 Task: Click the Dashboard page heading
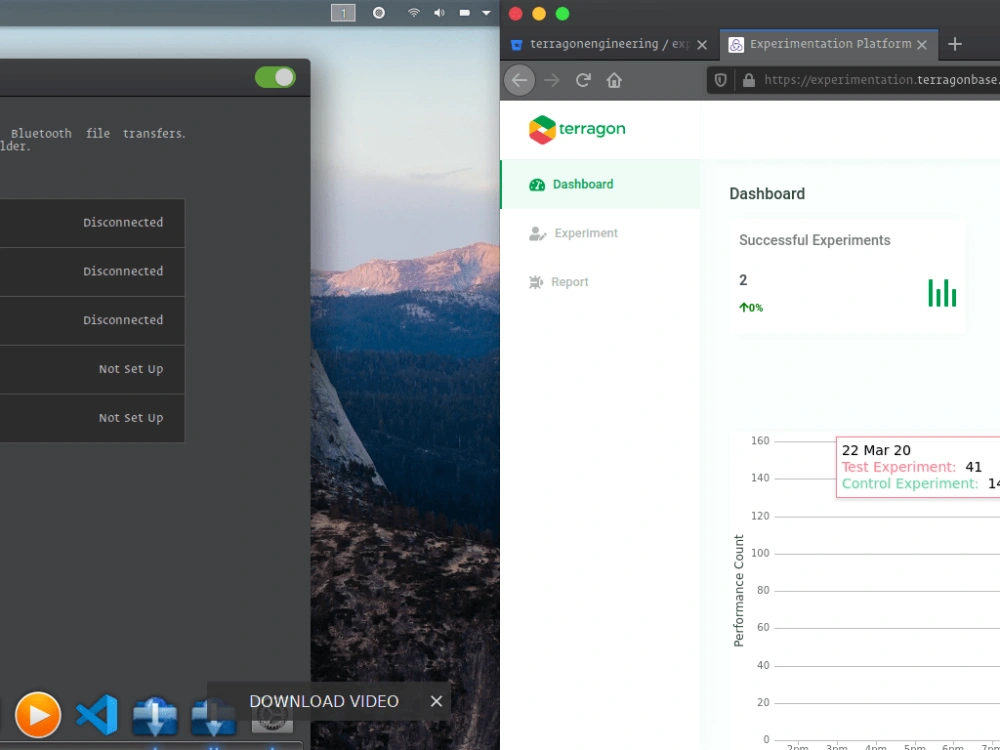[x=767, y=194]
